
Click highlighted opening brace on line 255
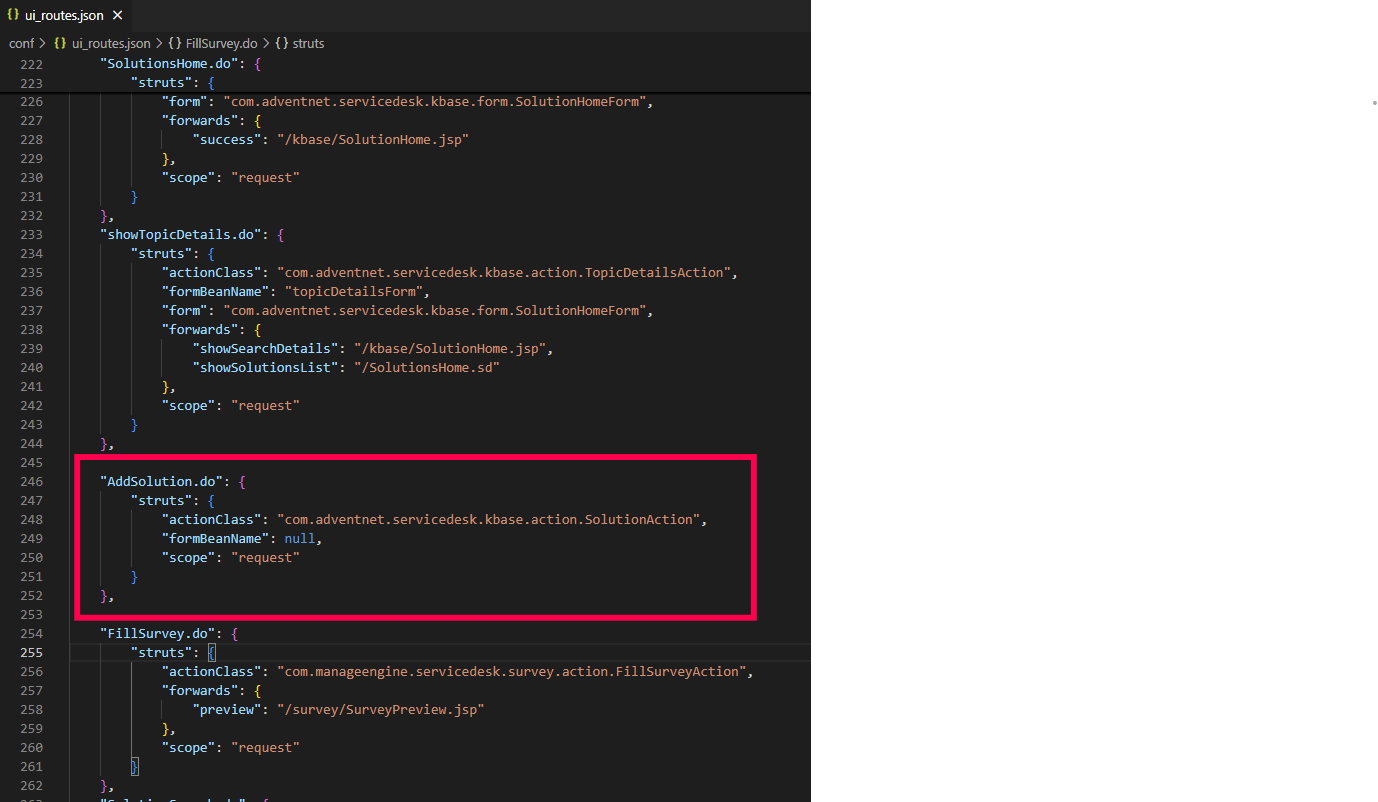coord(211,653)
